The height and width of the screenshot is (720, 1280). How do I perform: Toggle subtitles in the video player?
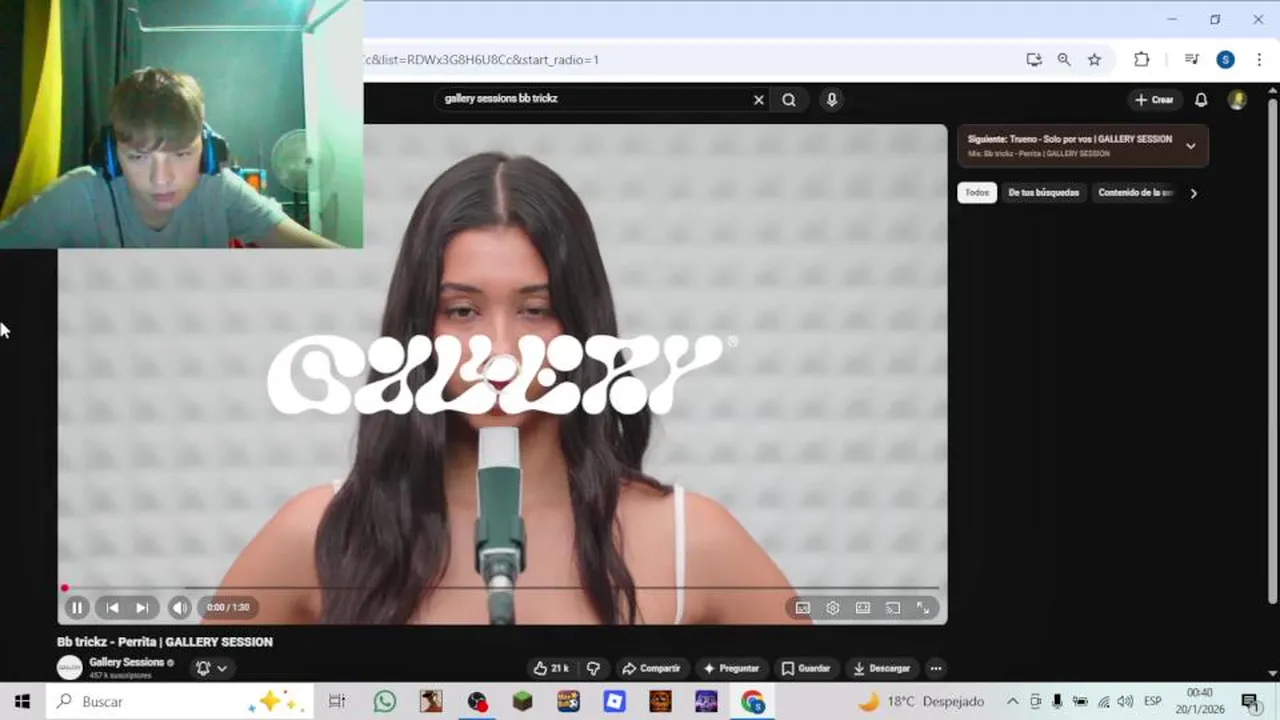click(x=802, y=607)
